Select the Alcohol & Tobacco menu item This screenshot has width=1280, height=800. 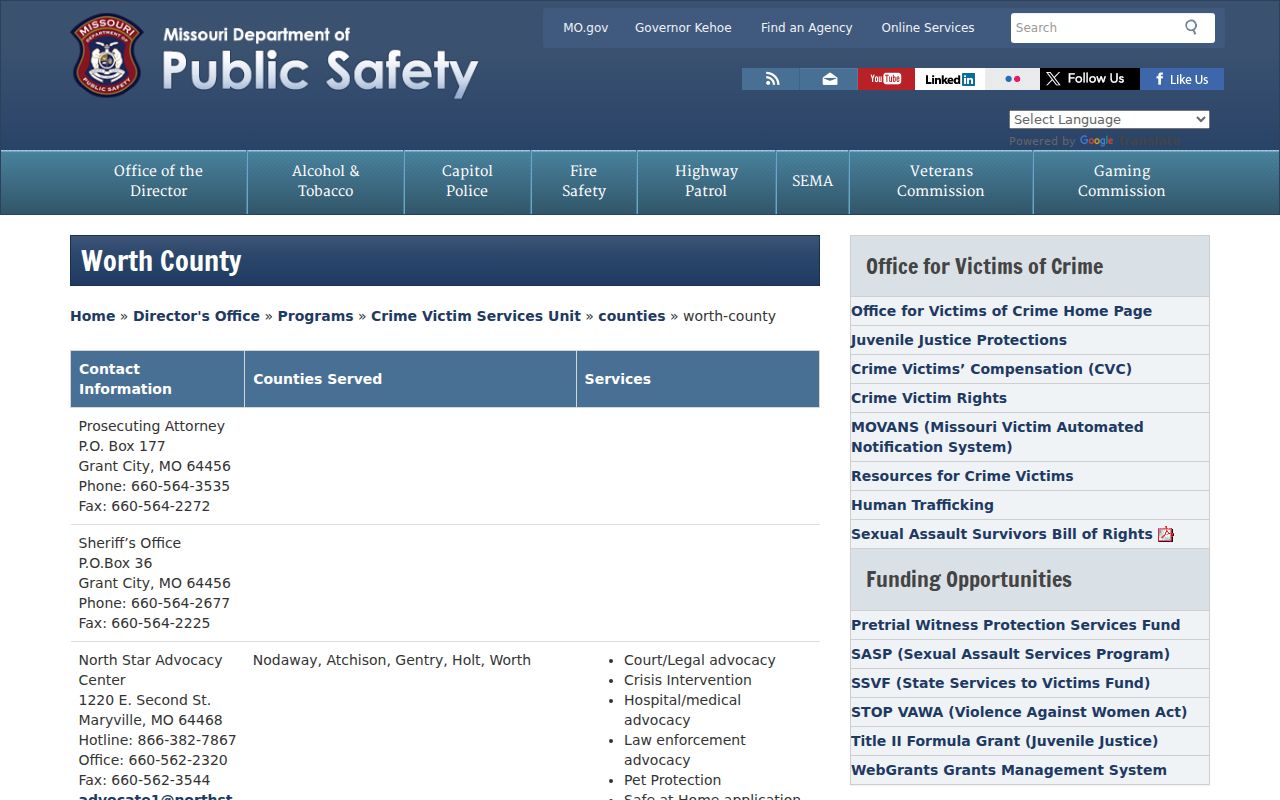(325, 181)
